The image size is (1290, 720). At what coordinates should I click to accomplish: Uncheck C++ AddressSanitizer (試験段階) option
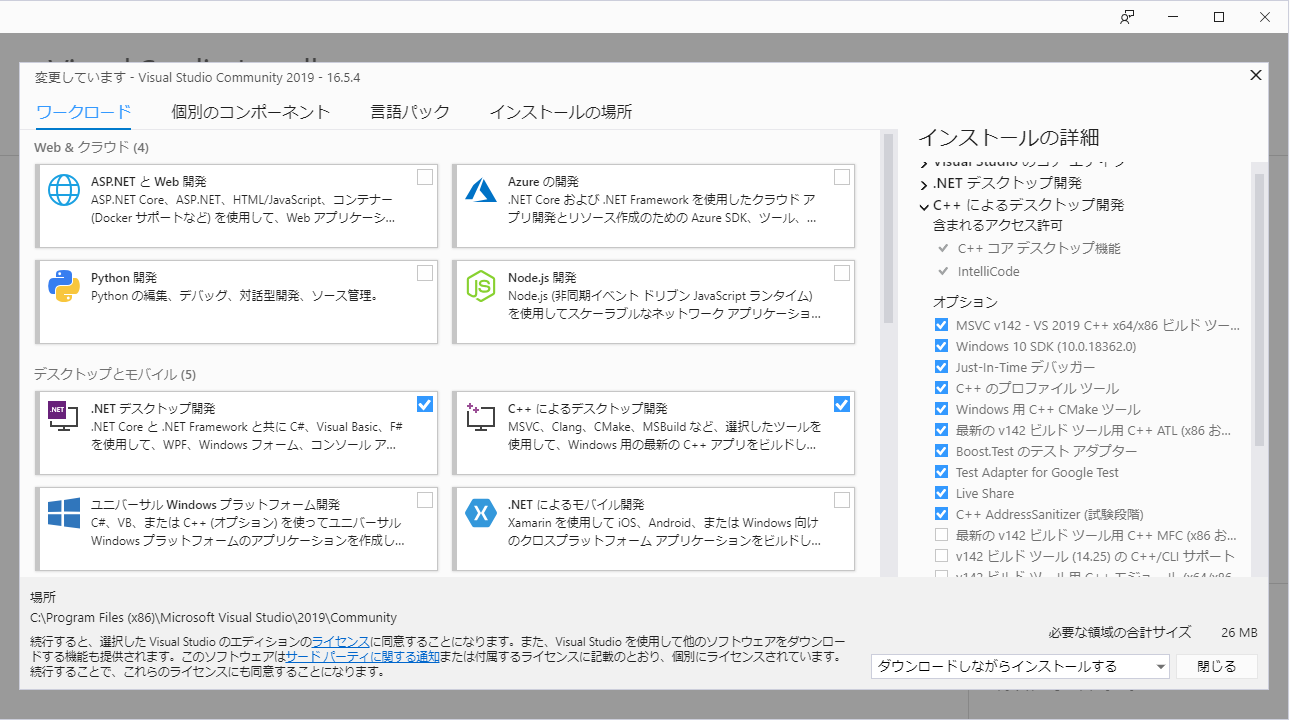pyautogui.click(x=941, y=514)
